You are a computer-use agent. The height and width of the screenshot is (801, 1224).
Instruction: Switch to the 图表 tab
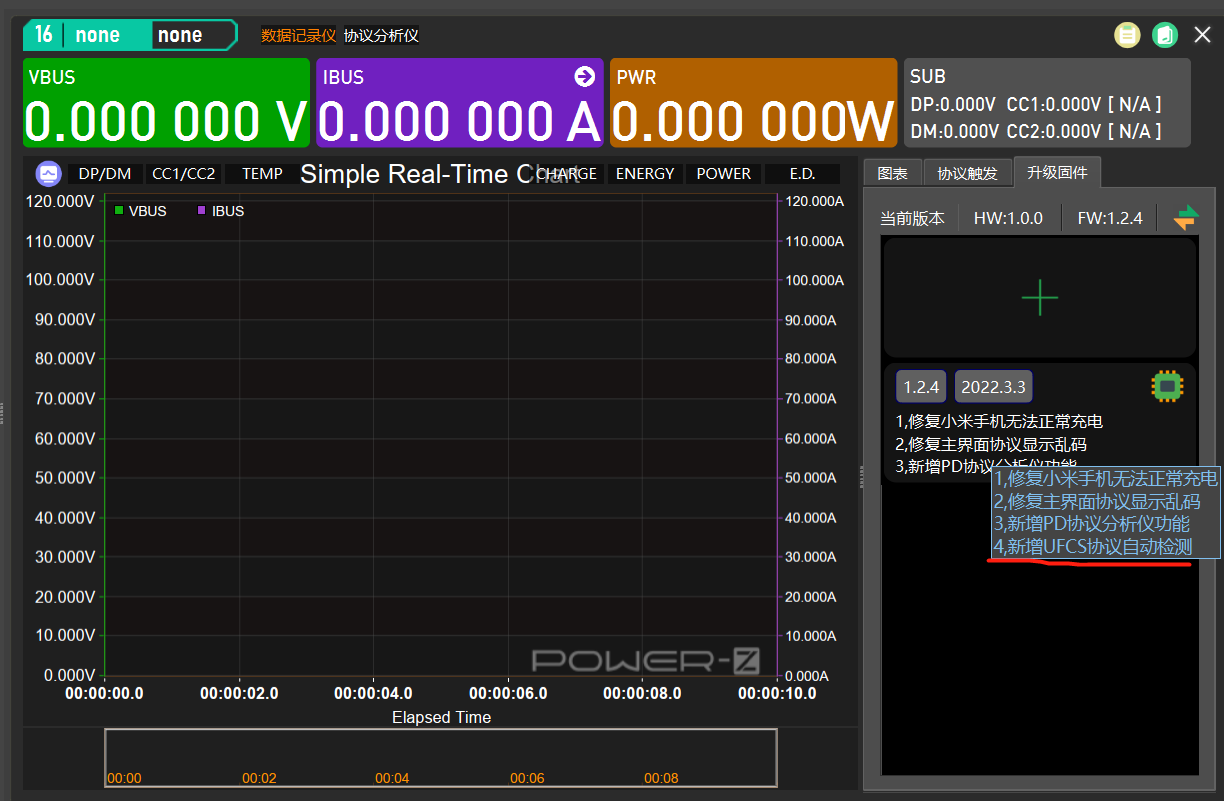click(892, 173)
